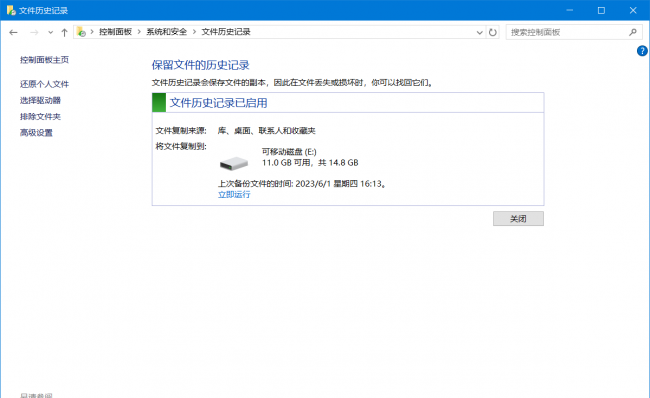Image resolution: width=650 pixels, height=398 pixels.
Task: Click the forward navigation arrow
Action: [x=34, y=32]
